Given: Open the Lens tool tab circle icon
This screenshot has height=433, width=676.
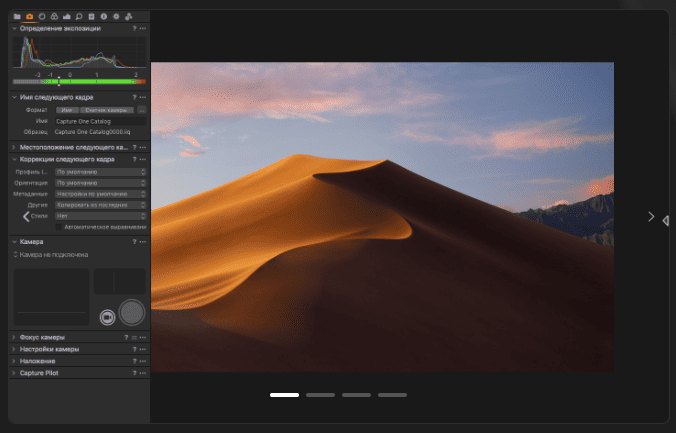Looking at the screenshot, I should (x=42, y=16).
